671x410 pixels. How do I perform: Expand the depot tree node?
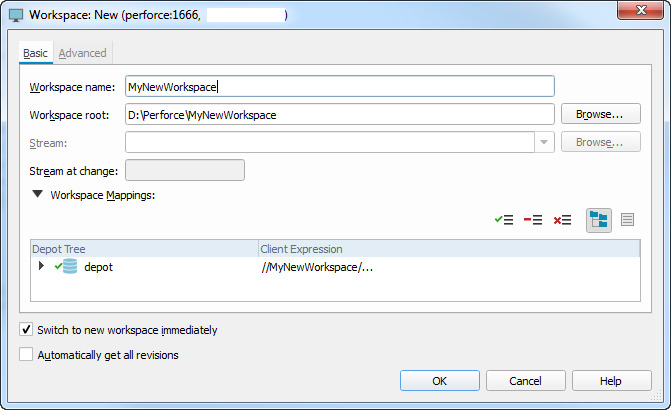41,266
